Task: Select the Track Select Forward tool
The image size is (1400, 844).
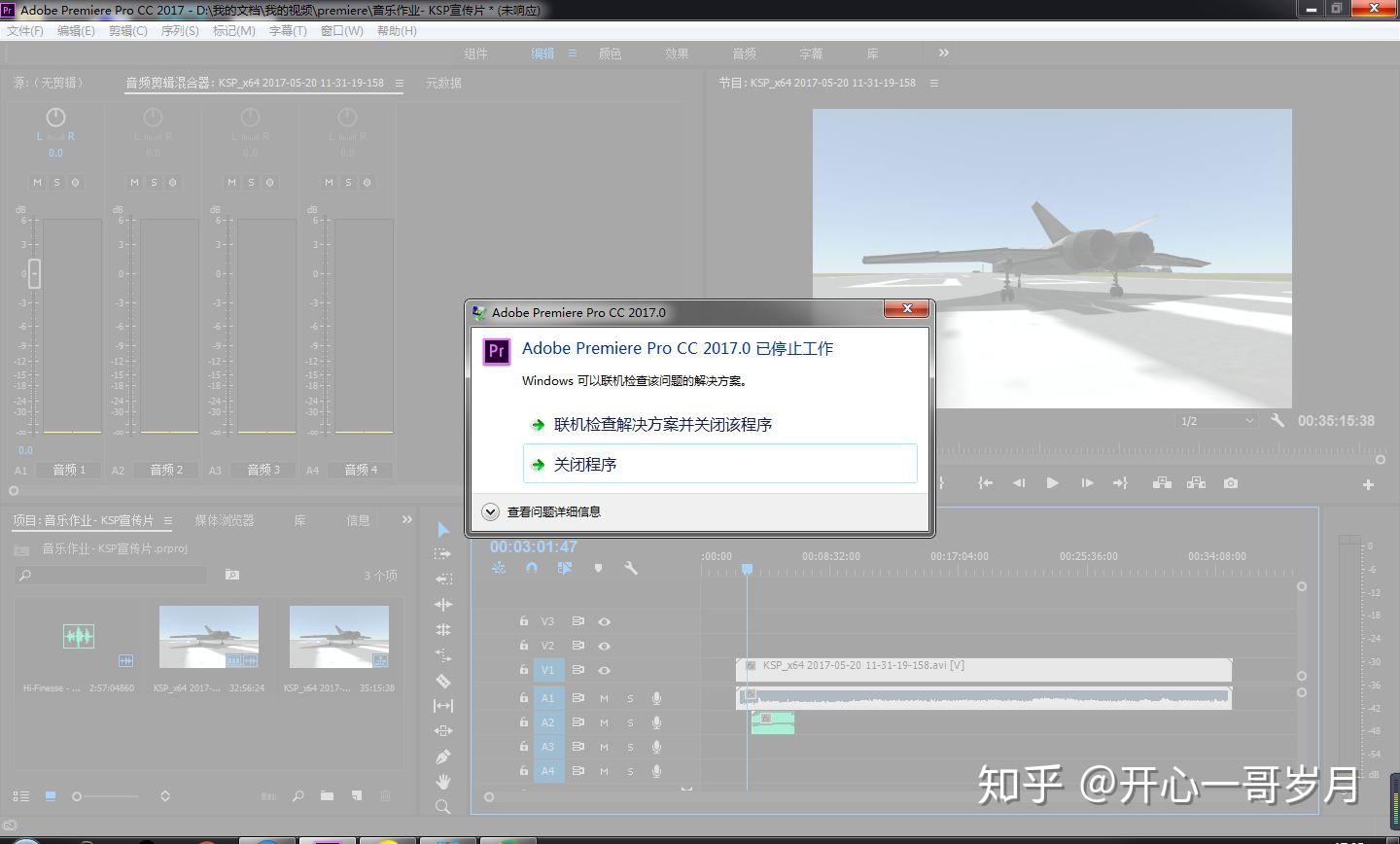Action: (443, 553)
